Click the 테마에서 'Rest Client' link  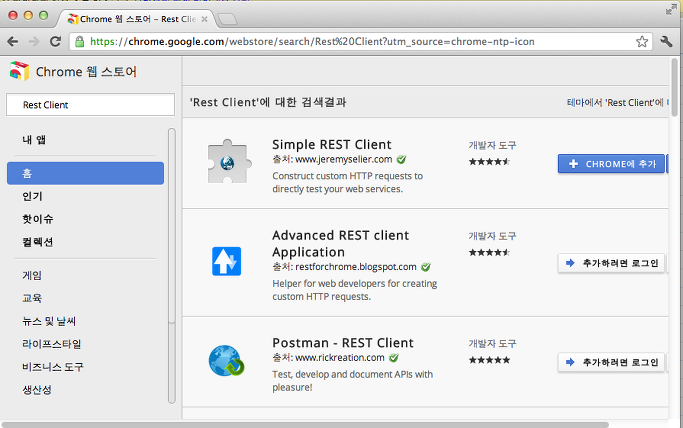click(617, 103)
